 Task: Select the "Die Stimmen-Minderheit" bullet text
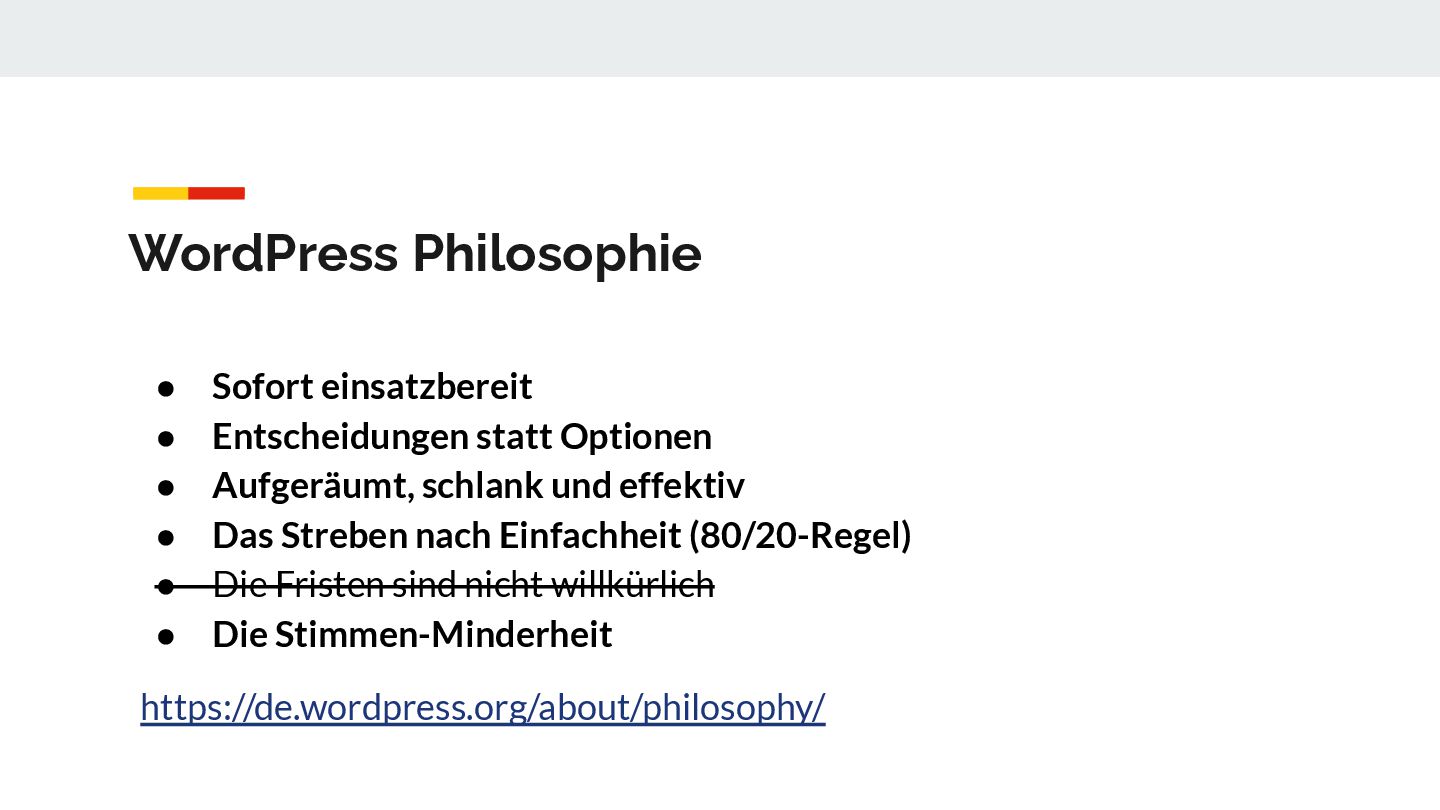click(412, 634)
